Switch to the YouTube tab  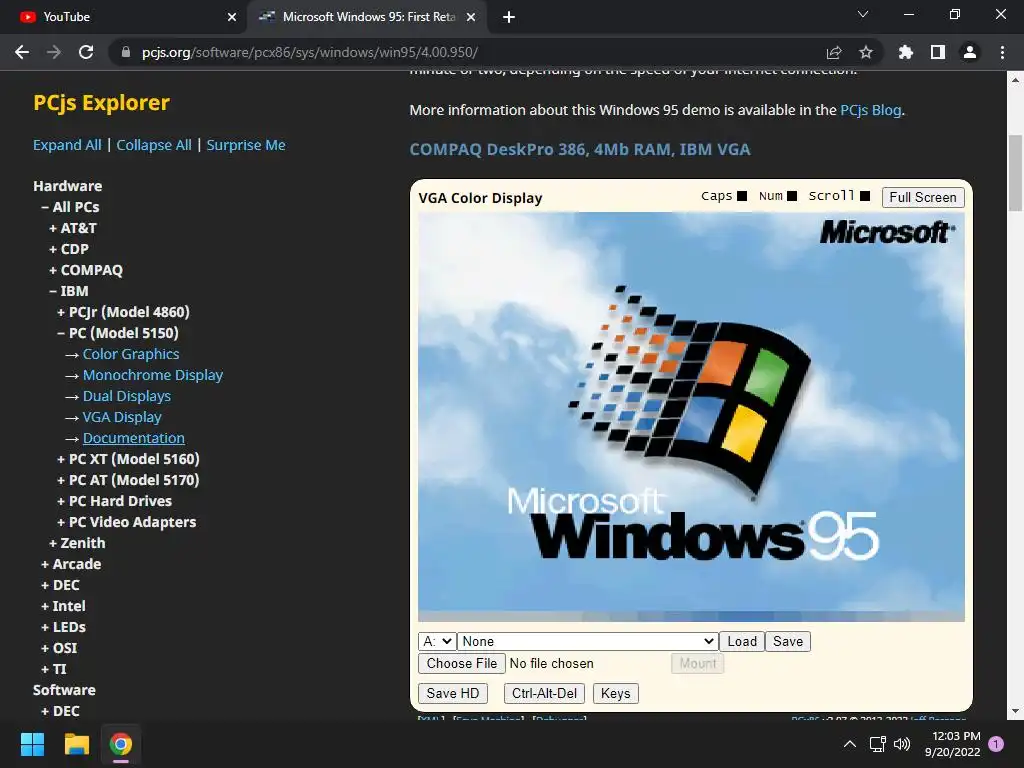(x=123, y=17)
